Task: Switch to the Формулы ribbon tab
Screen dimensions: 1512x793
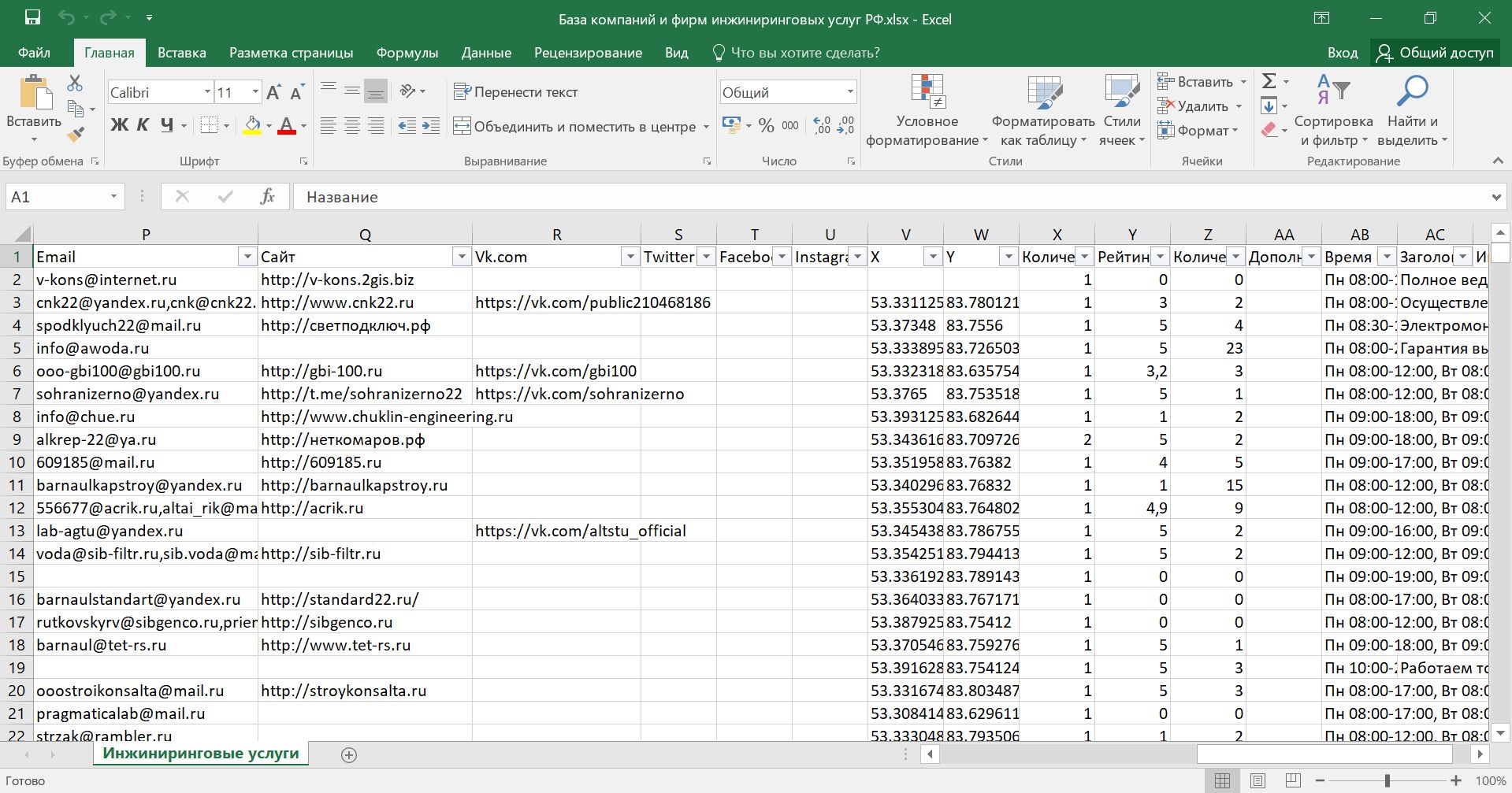Action: (407, 53)
